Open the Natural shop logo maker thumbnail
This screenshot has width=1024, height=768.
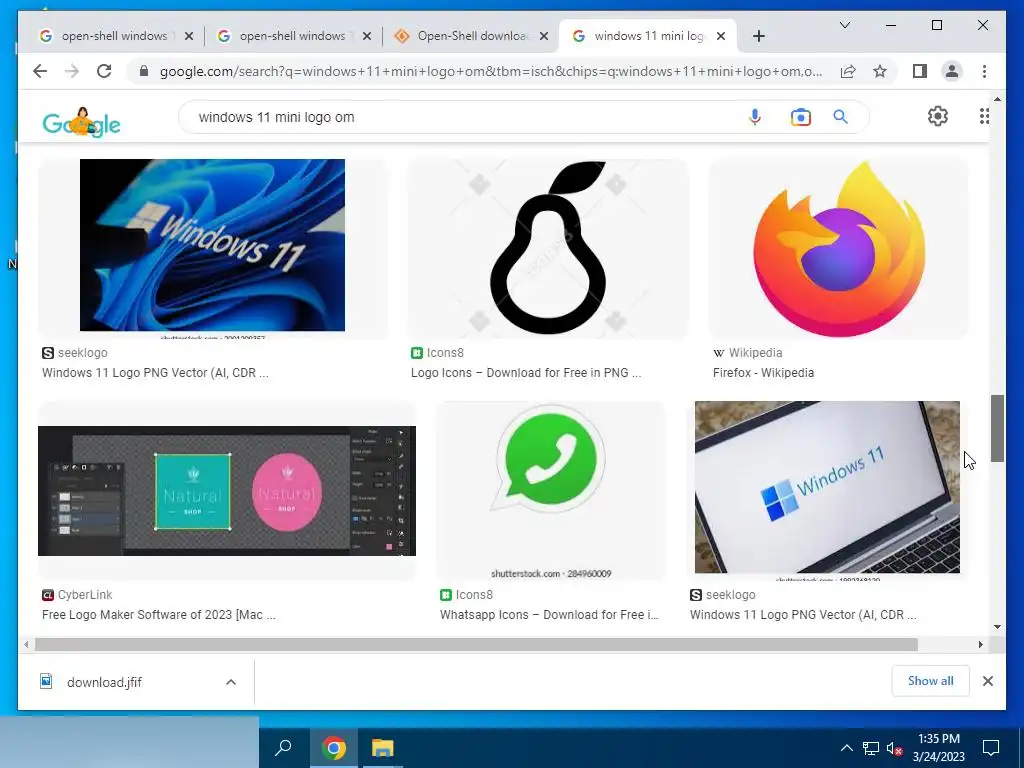click(227, 490)
